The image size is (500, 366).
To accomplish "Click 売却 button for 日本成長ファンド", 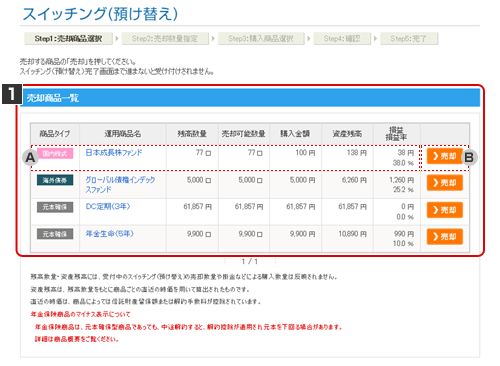I will click(445, 156).
